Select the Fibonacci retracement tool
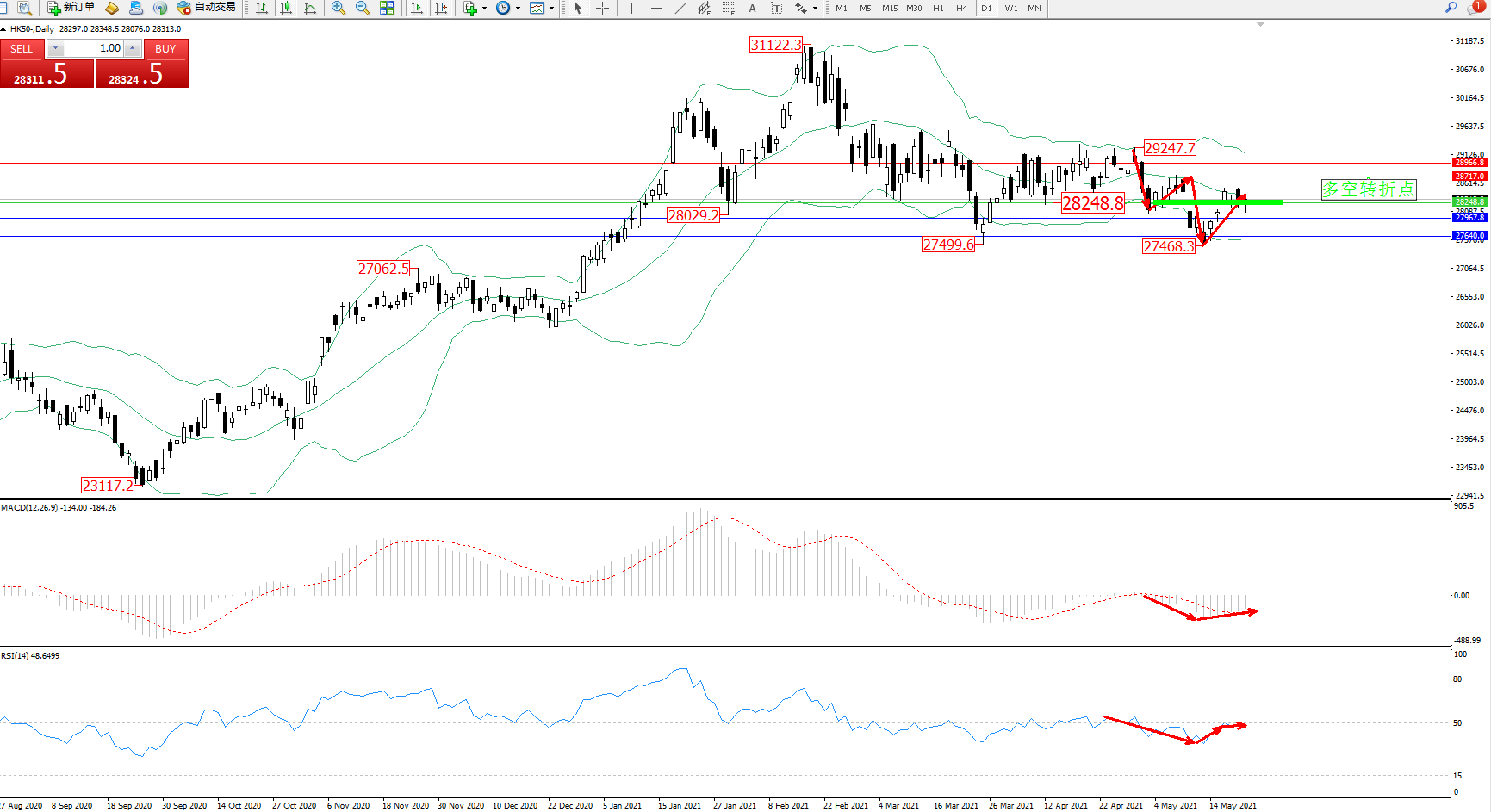 (x=728, y=8)
